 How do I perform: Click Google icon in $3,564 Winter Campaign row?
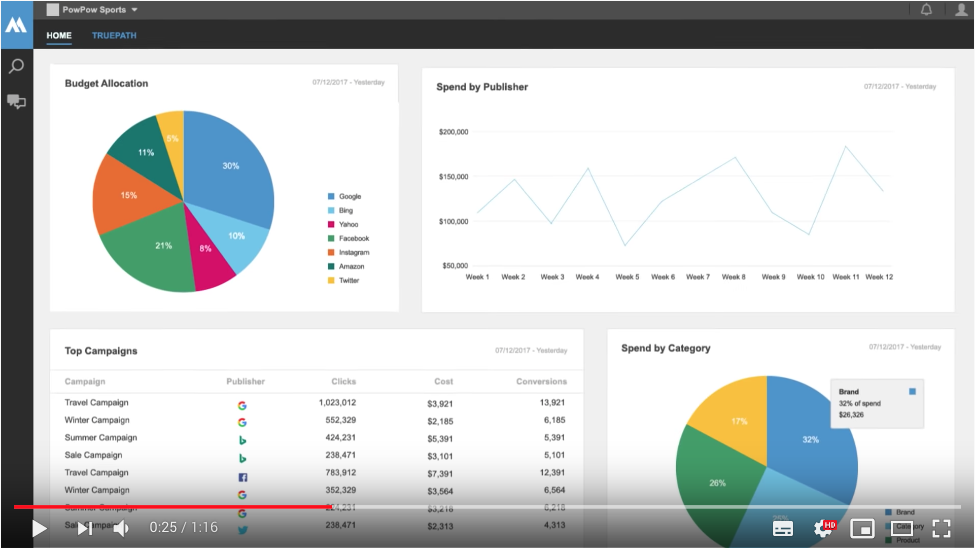pyautogui.click(x=242, y=495)
